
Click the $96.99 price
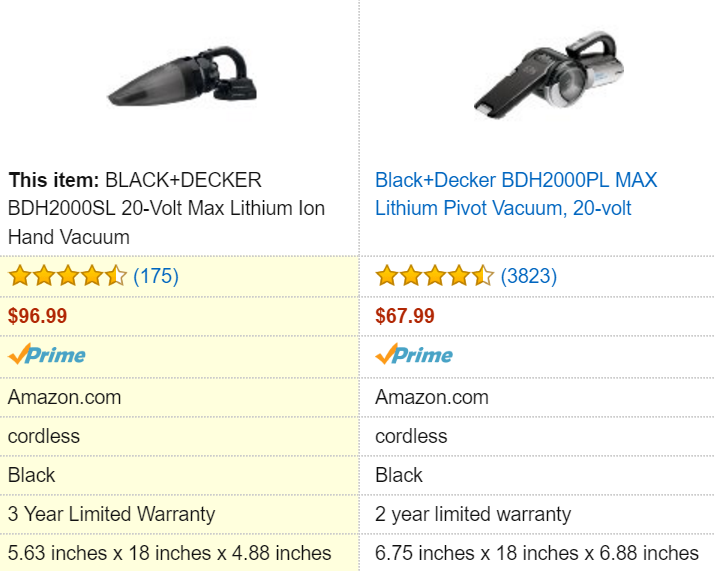(38, 316)
